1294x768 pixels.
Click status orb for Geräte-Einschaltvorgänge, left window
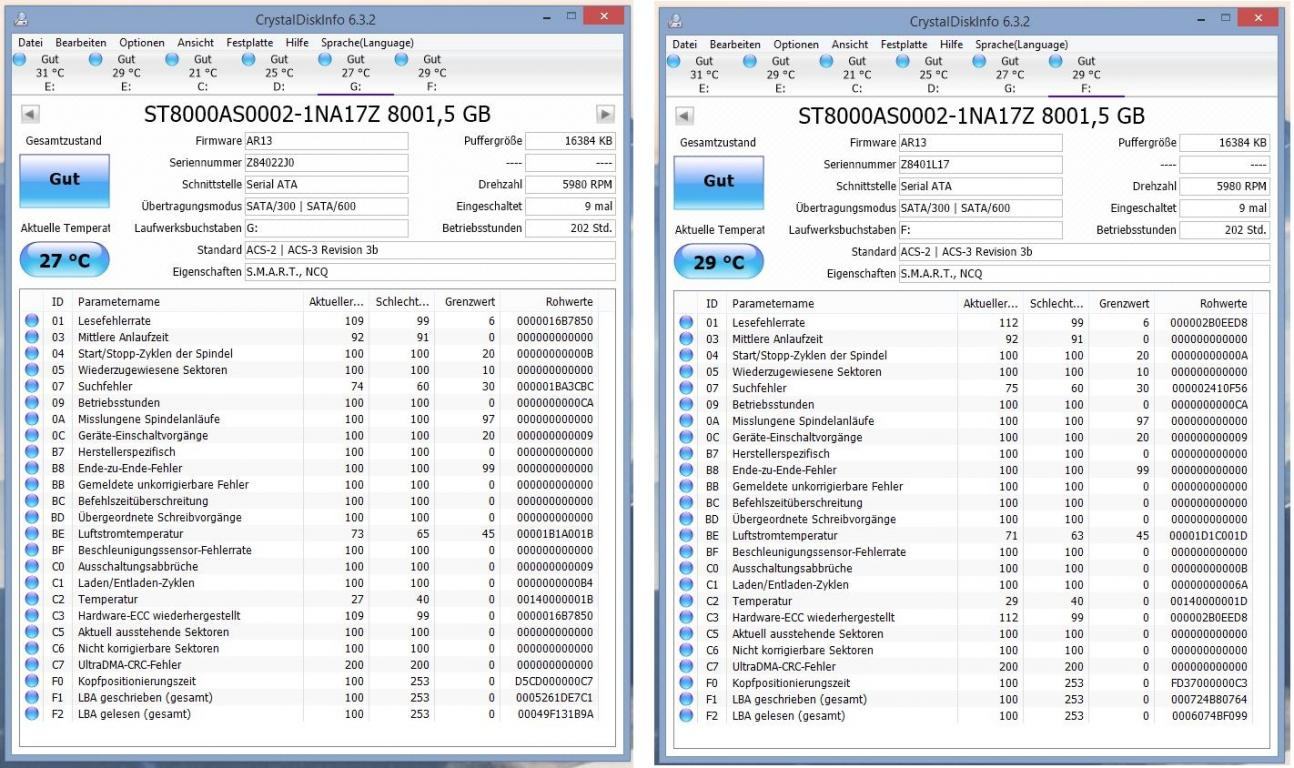pyautogui.click(x=32, y=435)
